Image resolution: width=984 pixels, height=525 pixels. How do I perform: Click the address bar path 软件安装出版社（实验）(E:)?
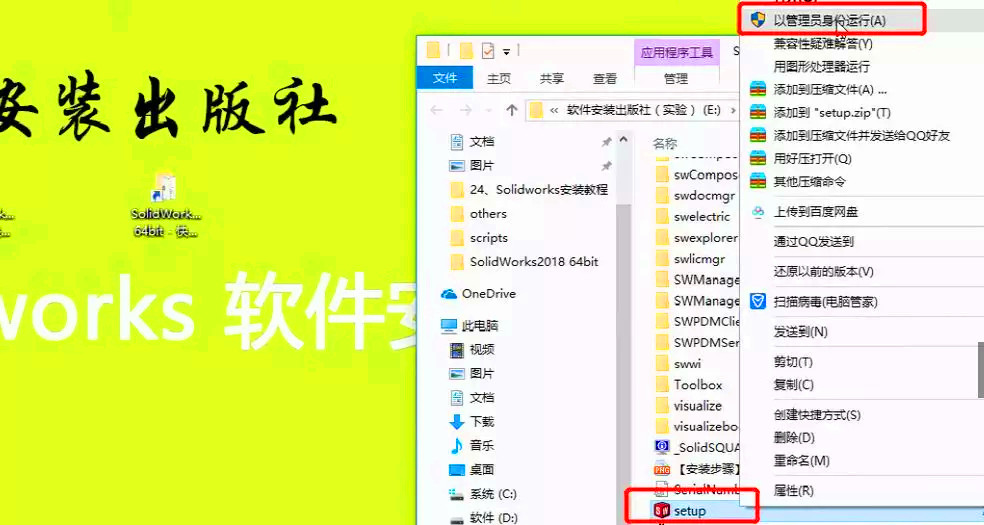643,110
